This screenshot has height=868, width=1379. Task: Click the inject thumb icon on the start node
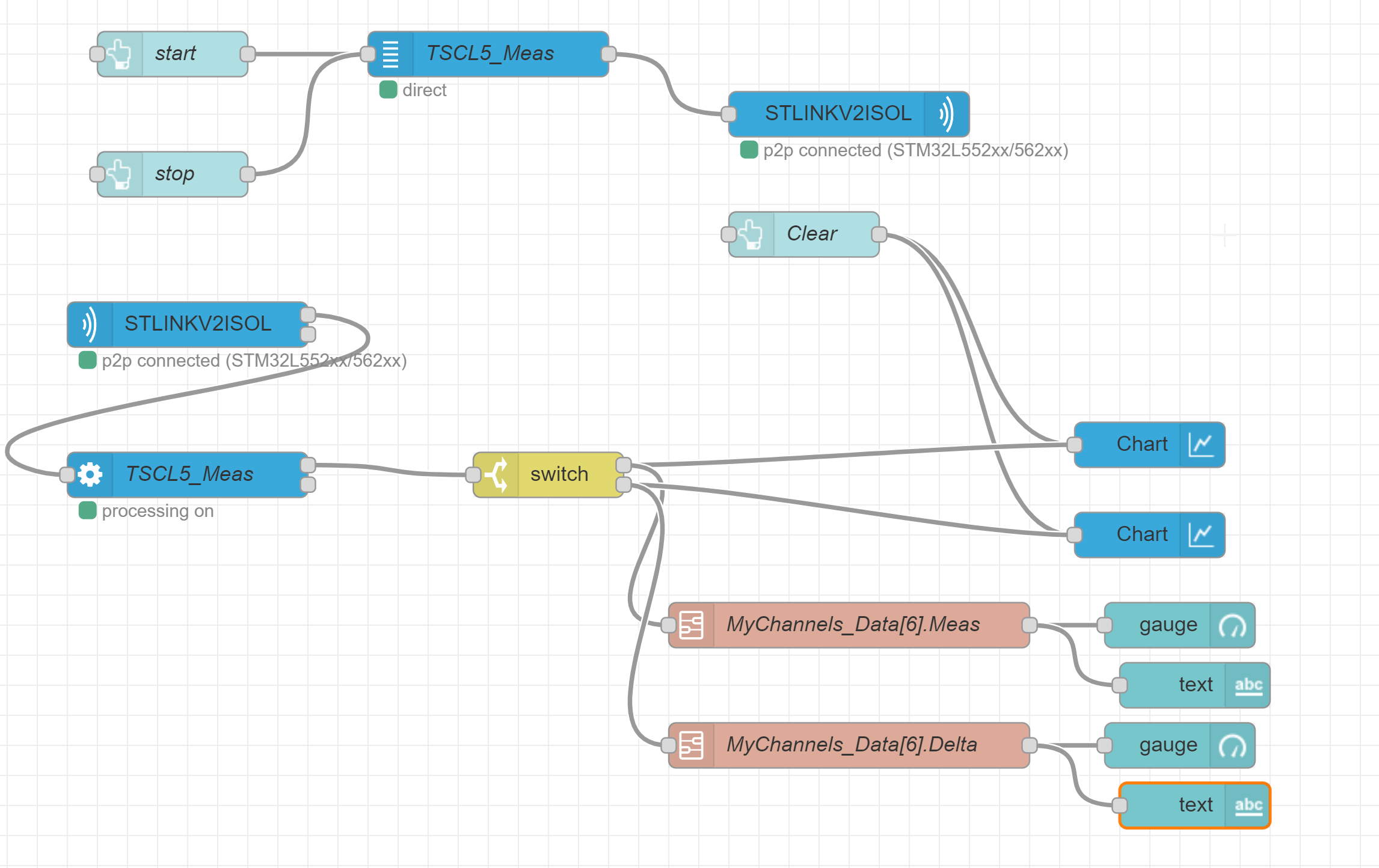(120, 54)
